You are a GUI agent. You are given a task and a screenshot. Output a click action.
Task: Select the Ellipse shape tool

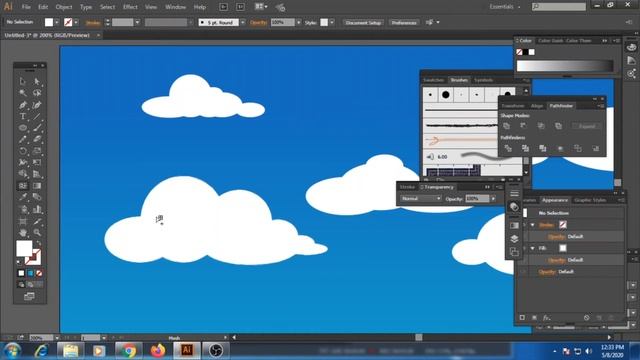click(22, 128)
